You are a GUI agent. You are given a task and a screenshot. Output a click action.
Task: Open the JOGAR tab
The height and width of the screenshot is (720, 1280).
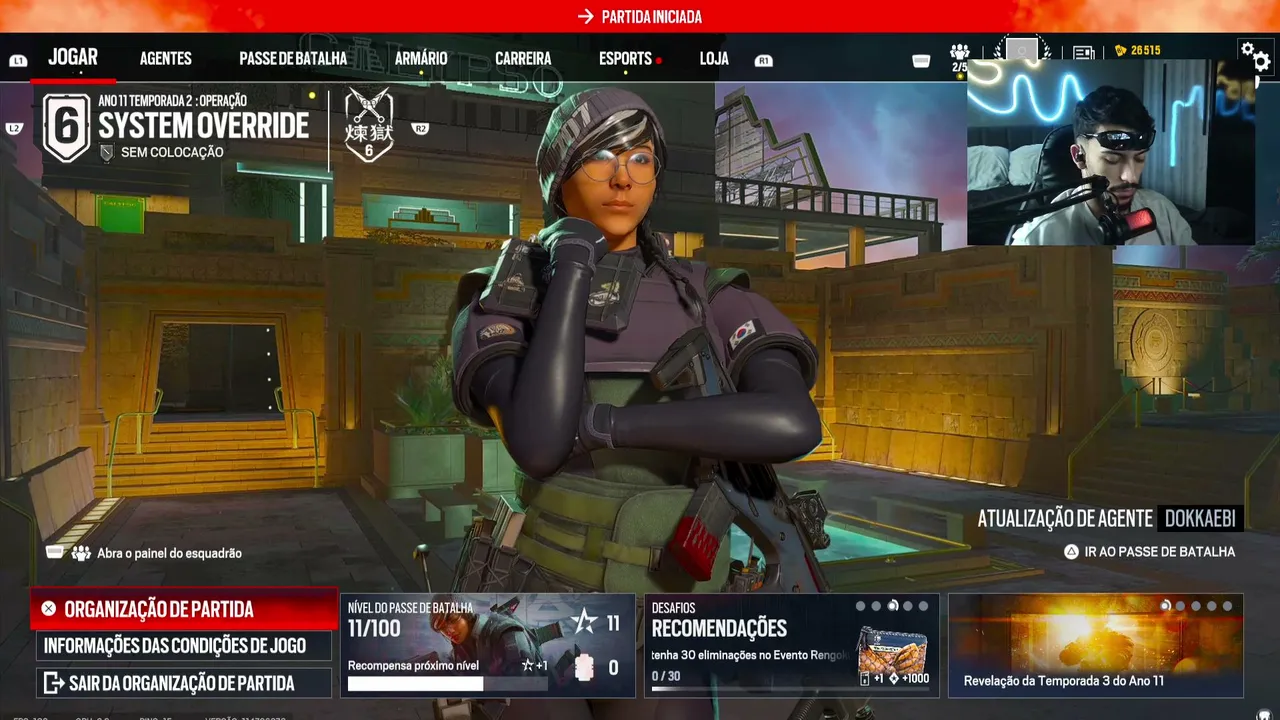pyautogui.click(x=73, y=57)
